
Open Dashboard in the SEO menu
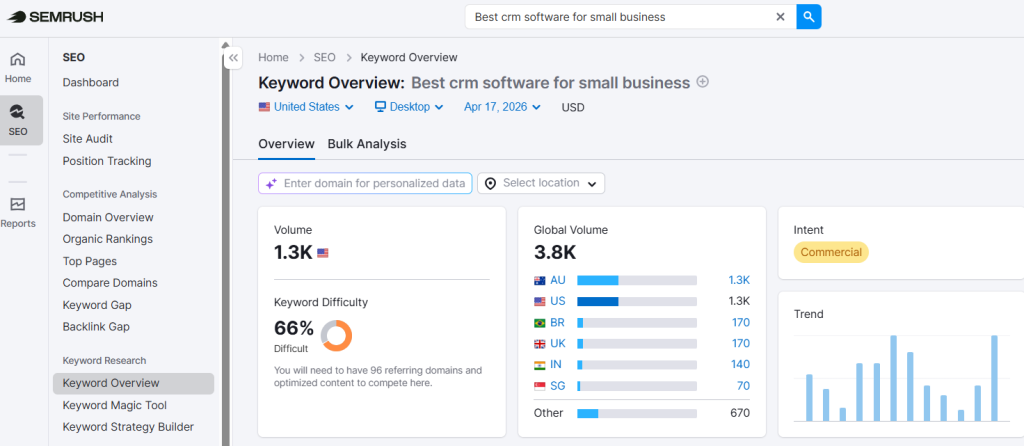[91, 82]
